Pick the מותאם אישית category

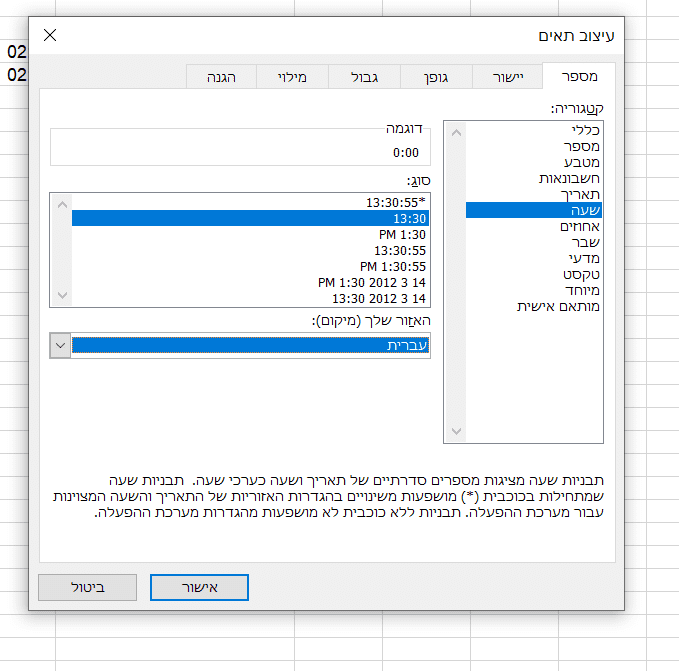(x=534, y=306)
